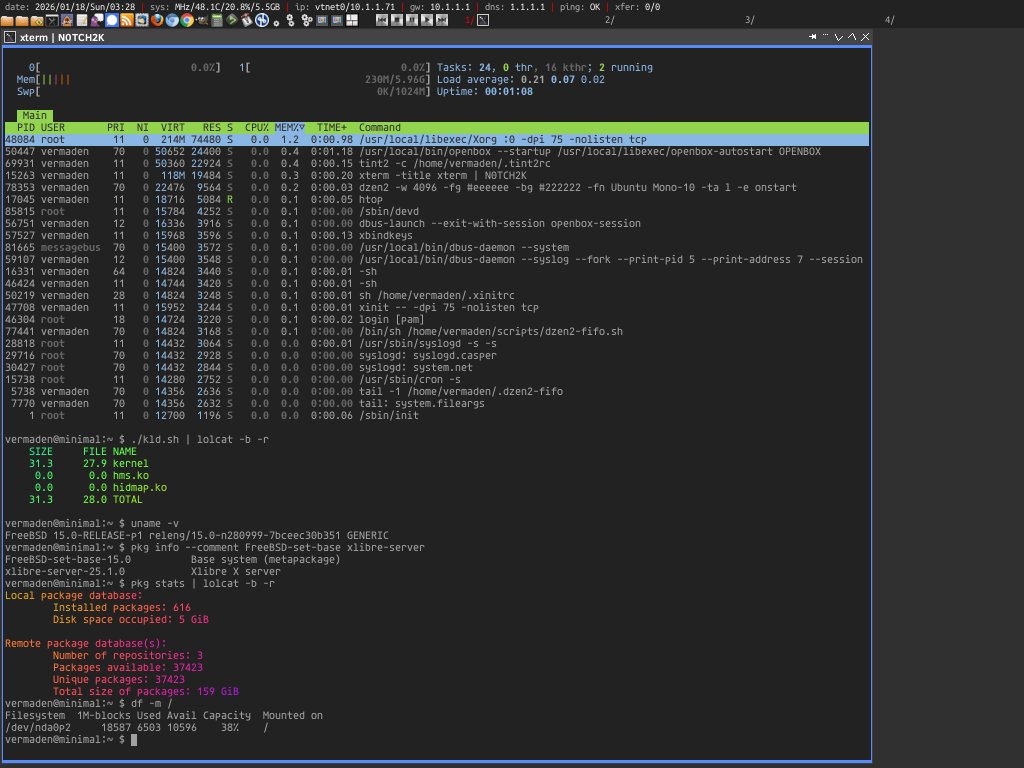Click the single small gear icon
The image size is (1024, 768).
[x=276, y=22]
